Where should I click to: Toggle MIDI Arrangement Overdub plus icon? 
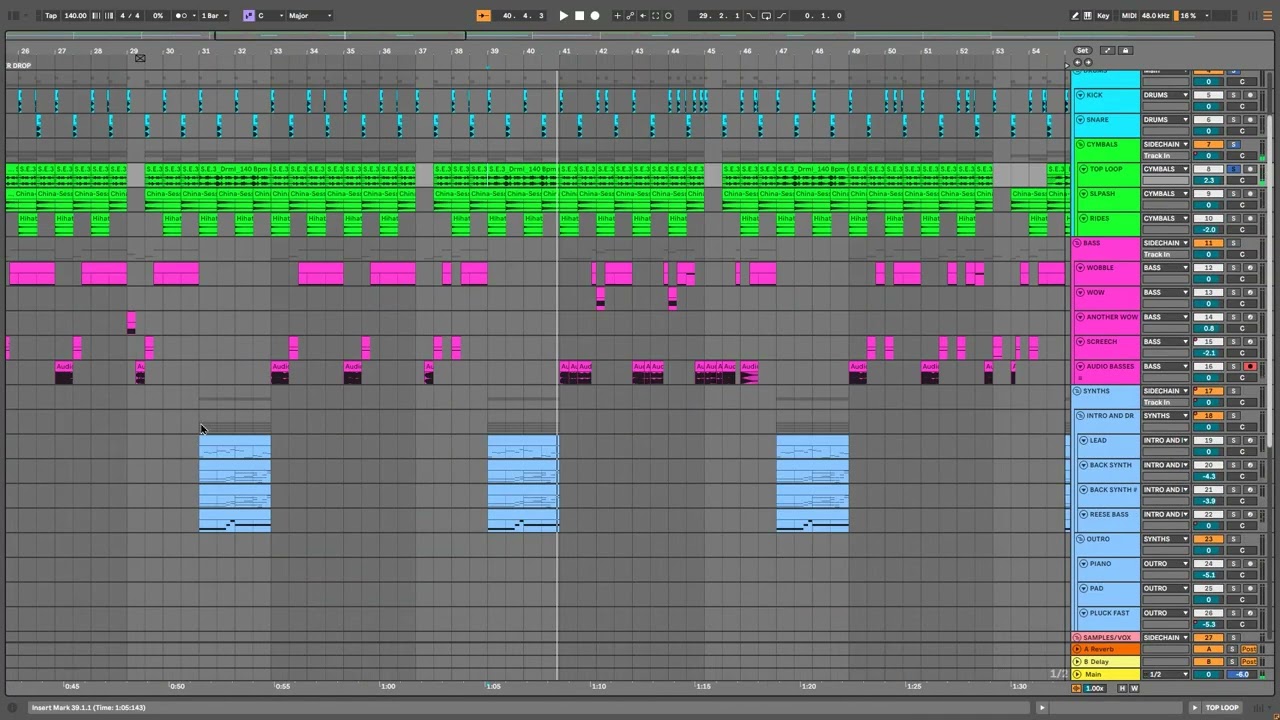pos(618,15)
